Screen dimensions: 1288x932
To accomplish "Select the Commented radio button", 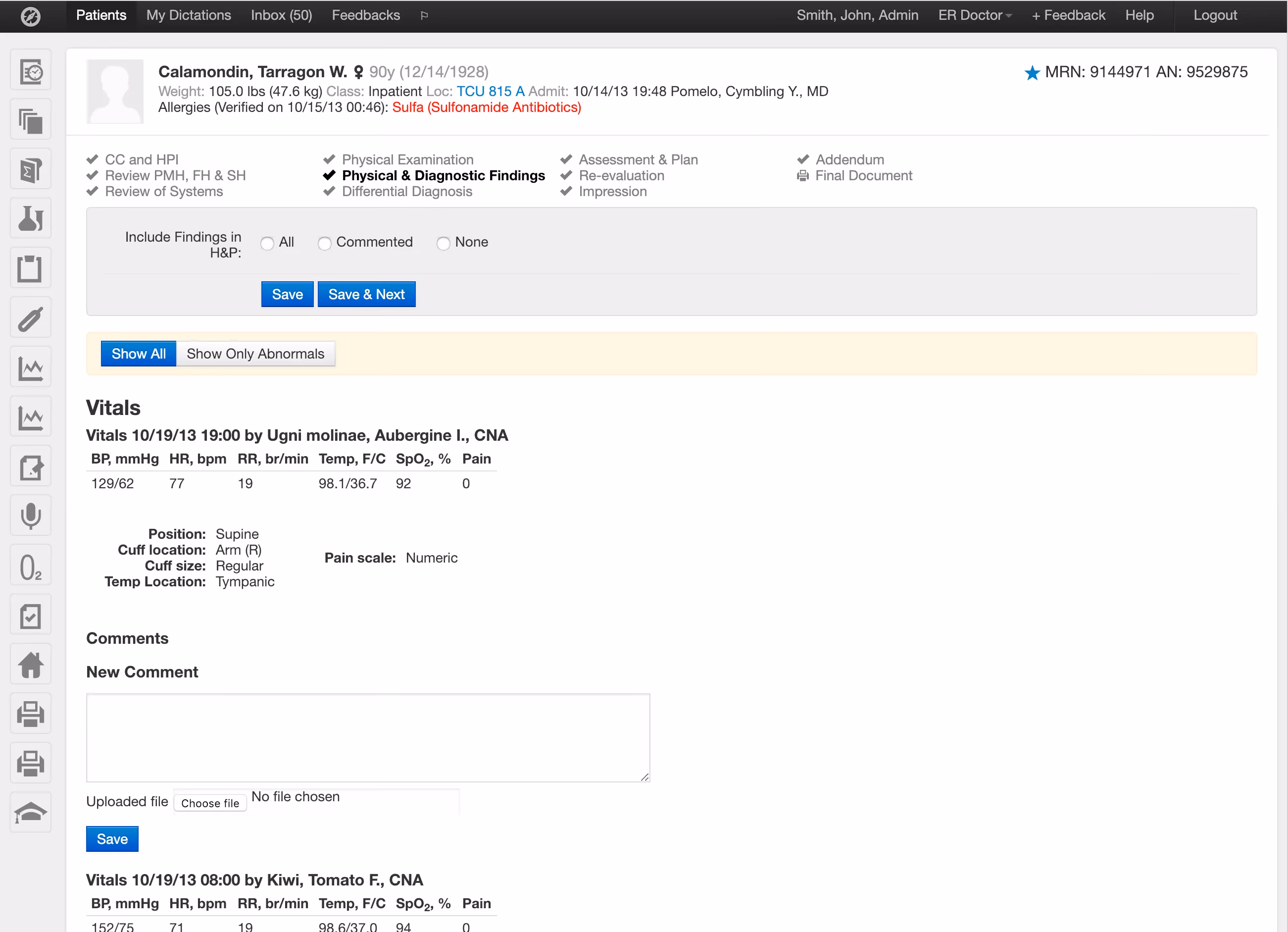I will (x=324, y=243).
